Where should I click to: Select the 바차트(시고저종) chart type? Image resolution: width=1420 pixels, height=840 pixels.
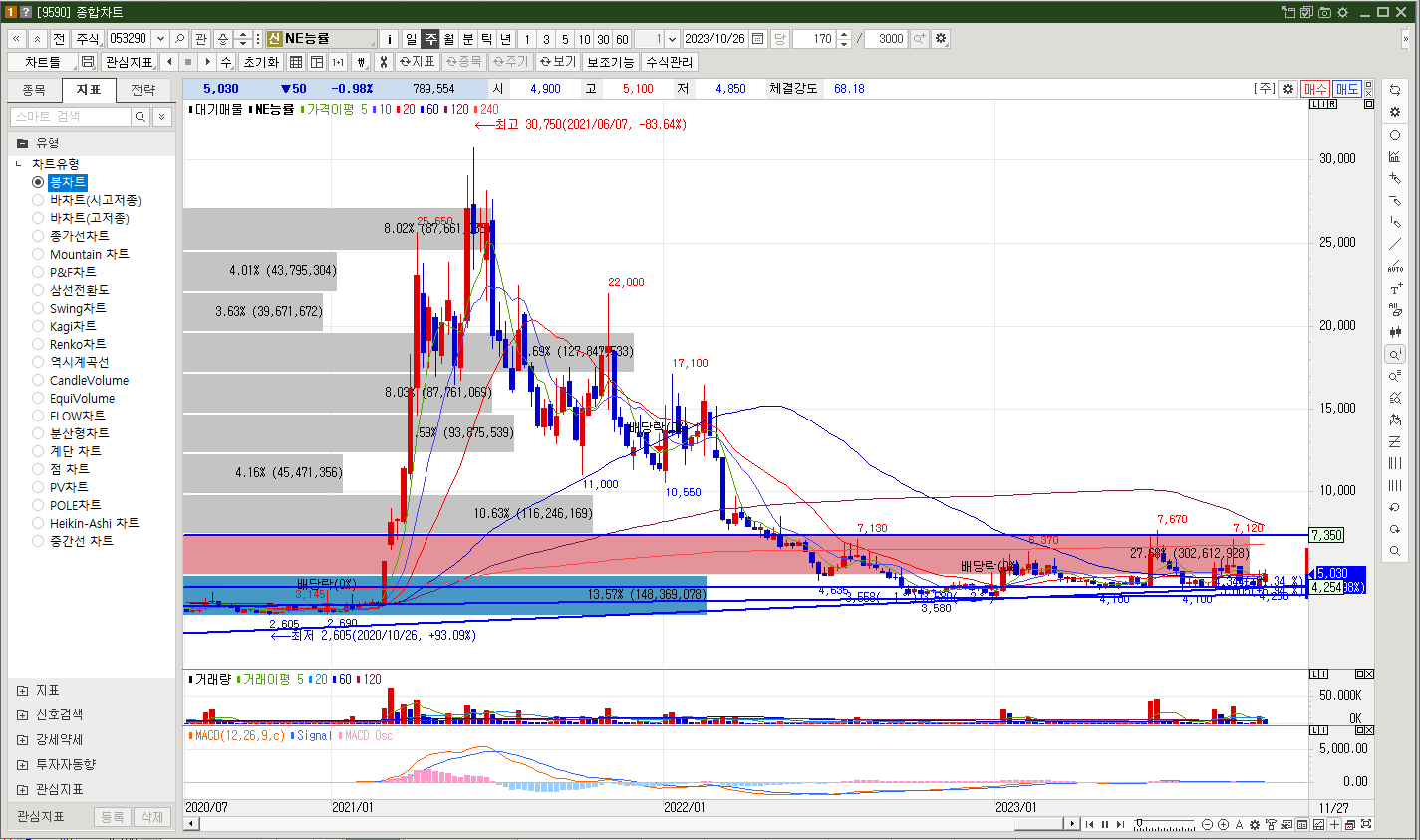click(x=38, y=200)
